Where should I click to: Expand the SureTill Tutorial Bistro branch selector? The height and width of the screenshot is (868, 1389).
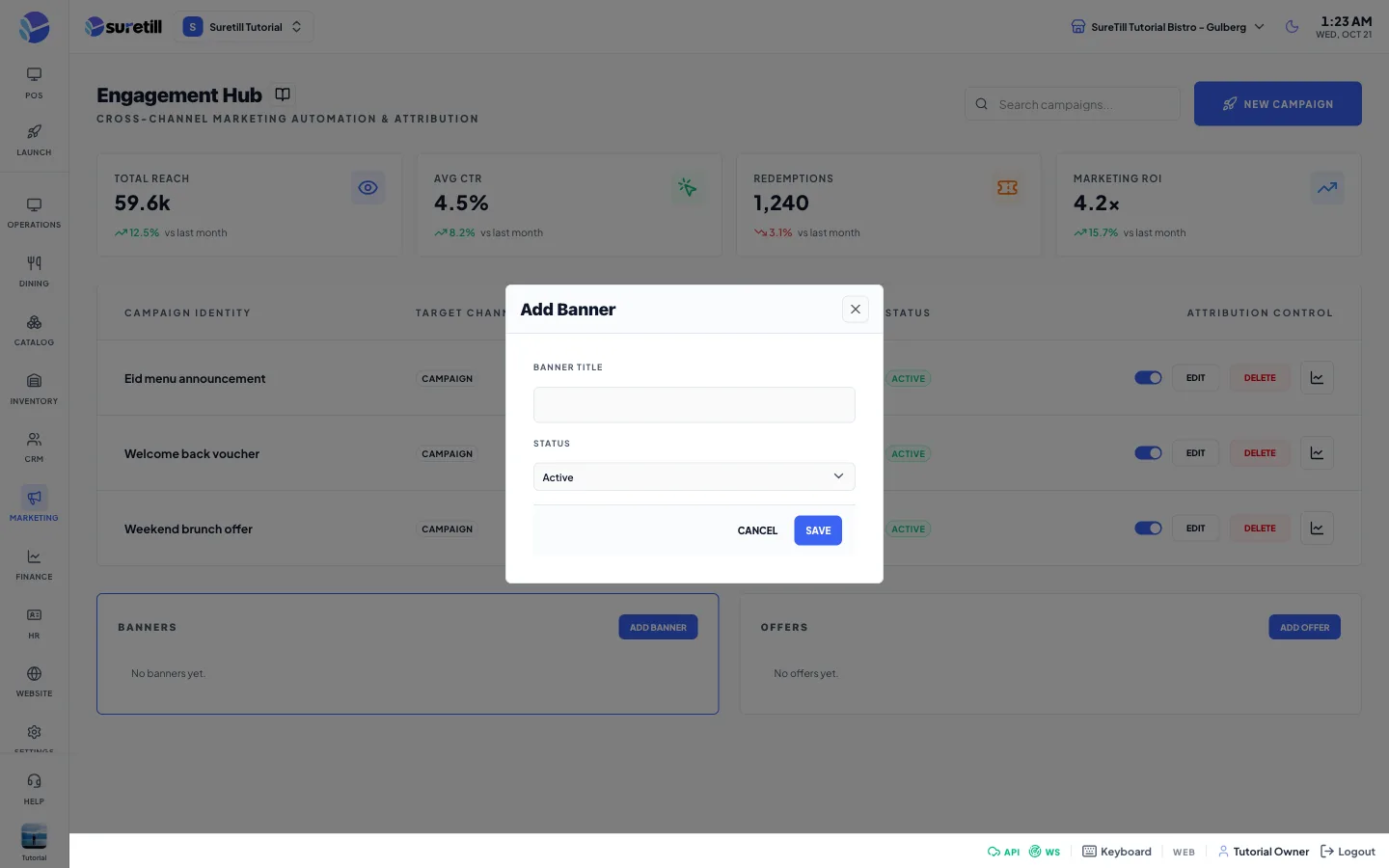[1167, 27]
